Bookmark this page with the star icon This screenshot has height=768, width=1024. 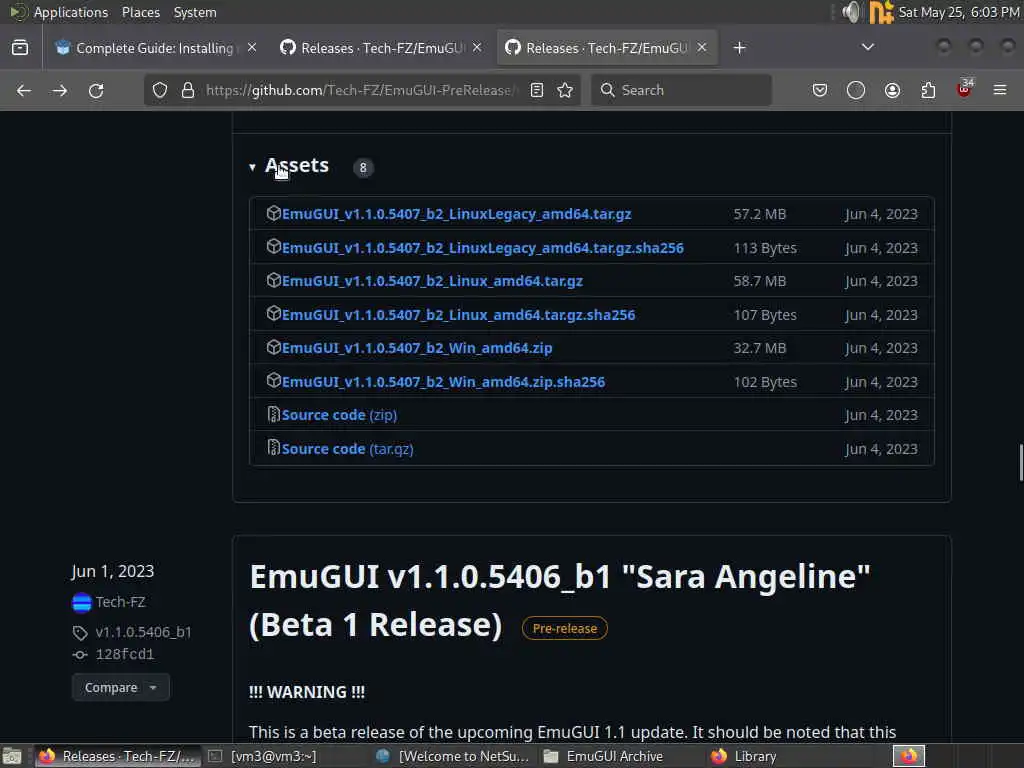pos(566,90)
